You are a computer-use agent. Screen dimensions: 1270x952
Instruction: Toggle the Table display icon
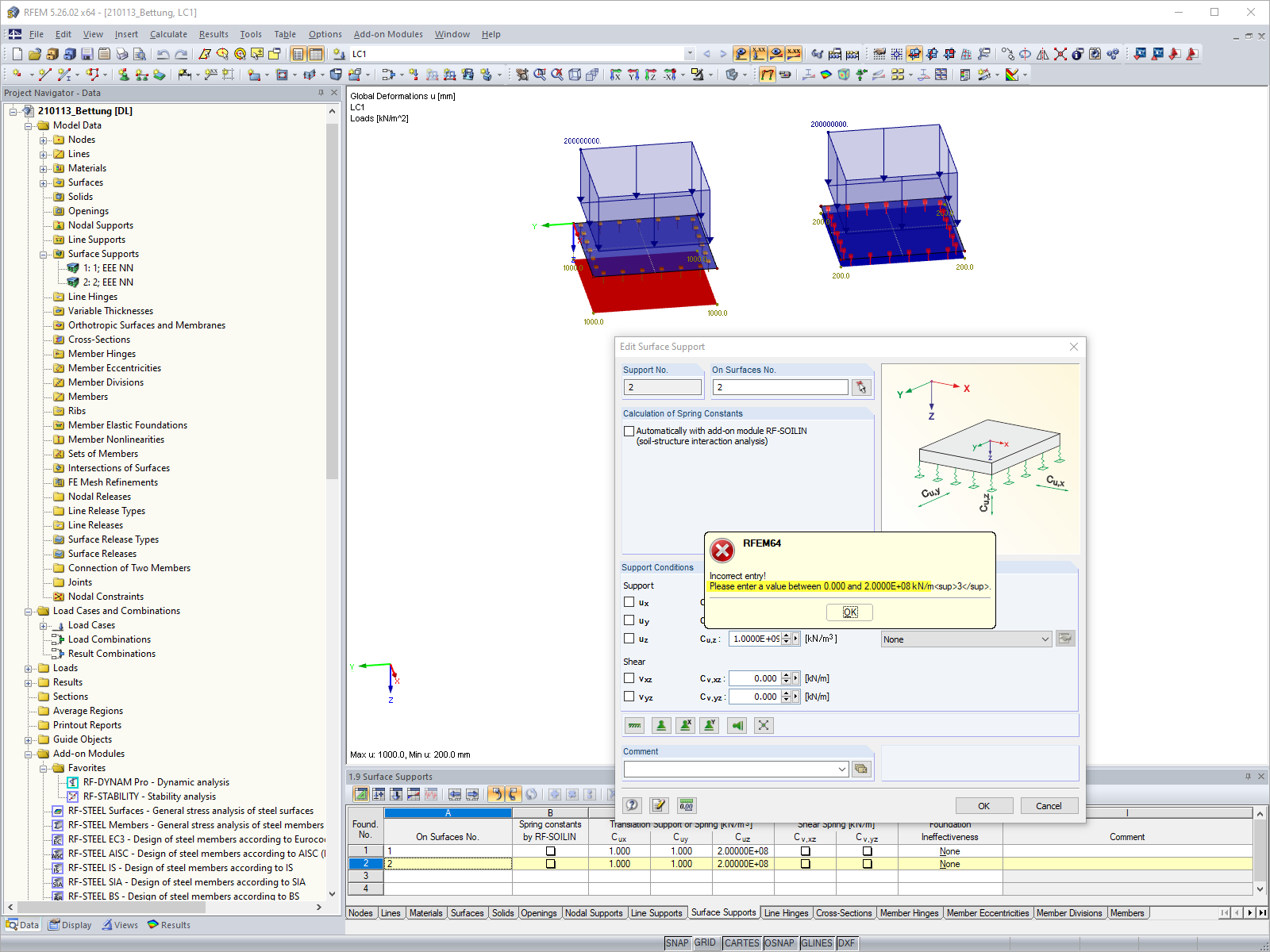click(316, 54)
